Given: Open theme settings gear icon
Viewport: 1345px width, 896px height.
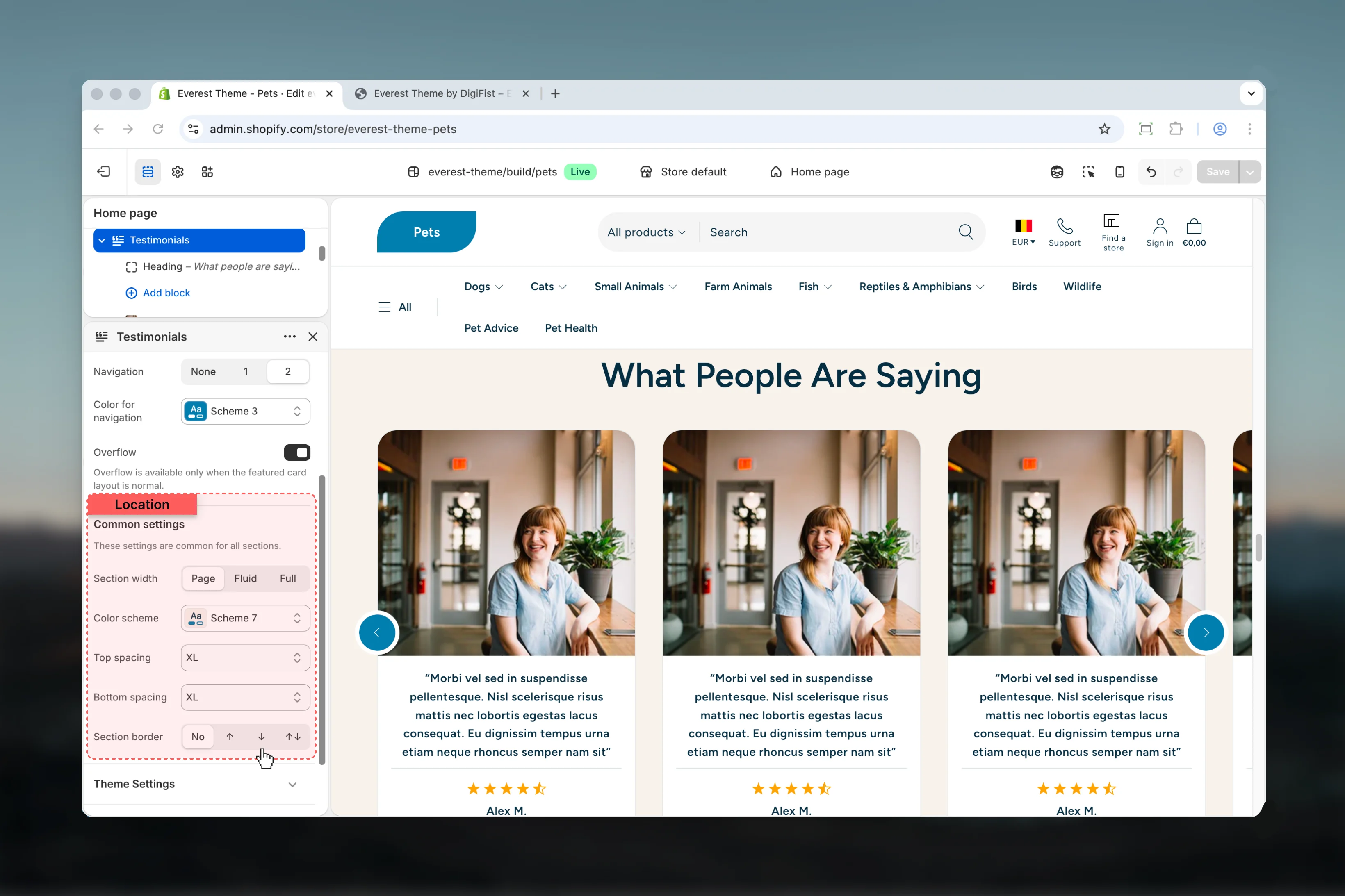Looking at the screenshot, I should point(177,171).
